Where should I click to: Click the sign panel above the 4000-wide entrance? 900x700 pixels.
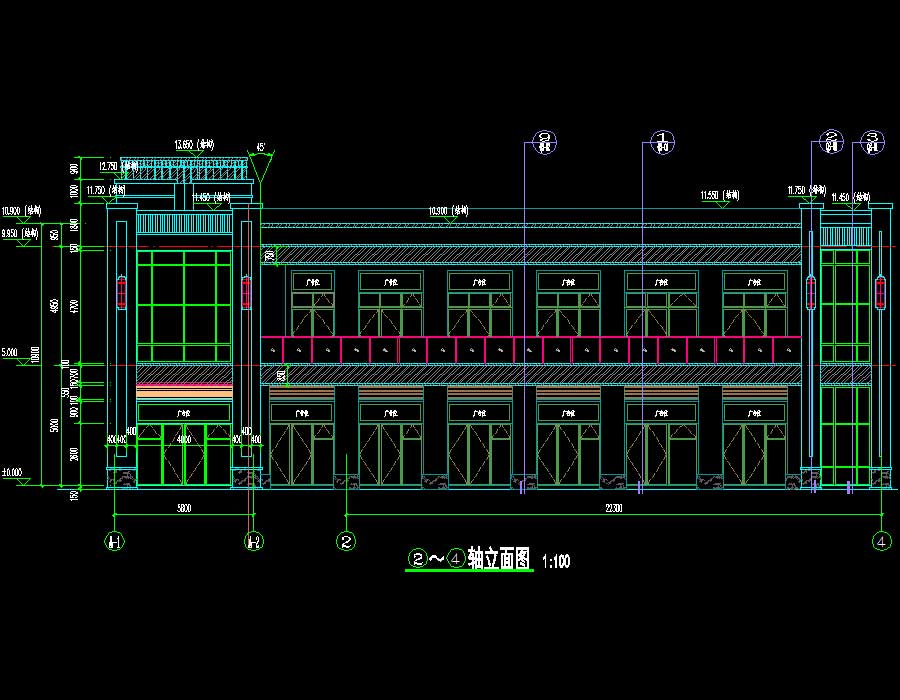184,413
